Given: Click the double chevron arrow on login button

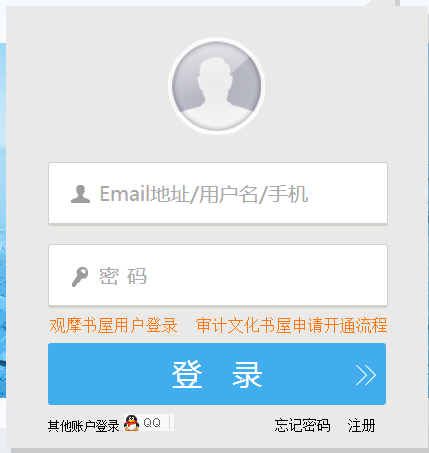Looking at the screenshot, I should tap(366, 375).
